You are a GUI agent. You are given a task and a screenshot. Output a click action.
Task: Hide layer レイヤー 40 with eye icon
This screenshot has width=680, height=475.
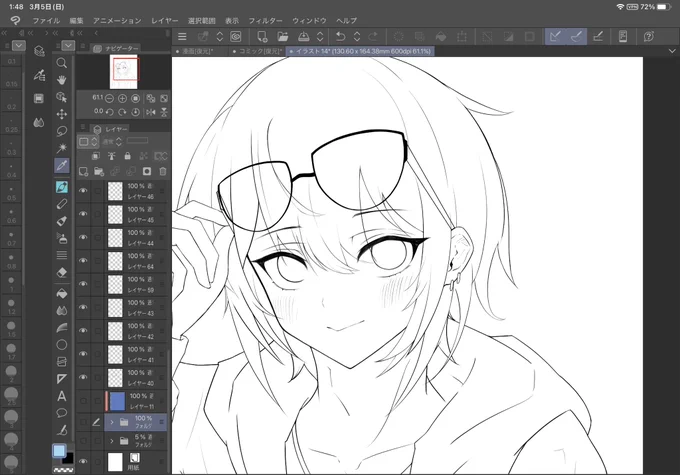point(83,377)
